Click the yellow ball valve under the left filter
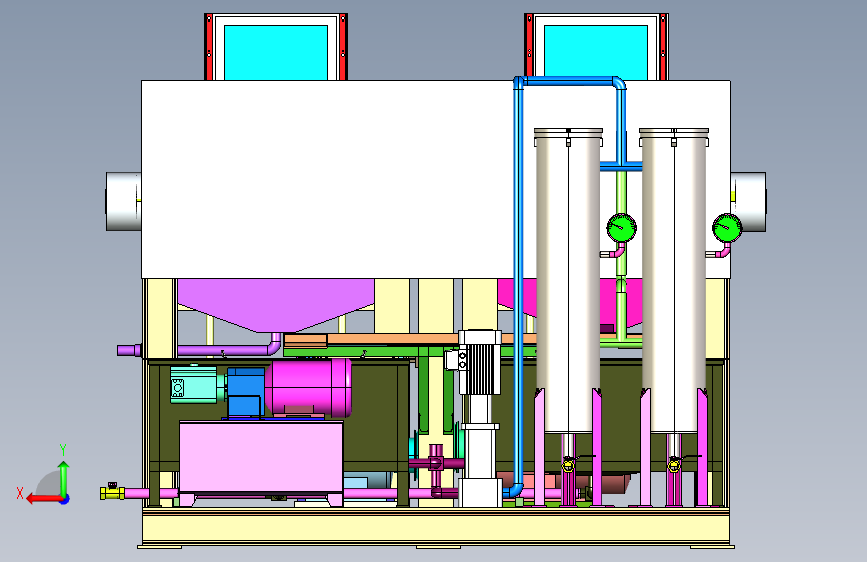Screen dimensions: 867x562 [568, 465]
